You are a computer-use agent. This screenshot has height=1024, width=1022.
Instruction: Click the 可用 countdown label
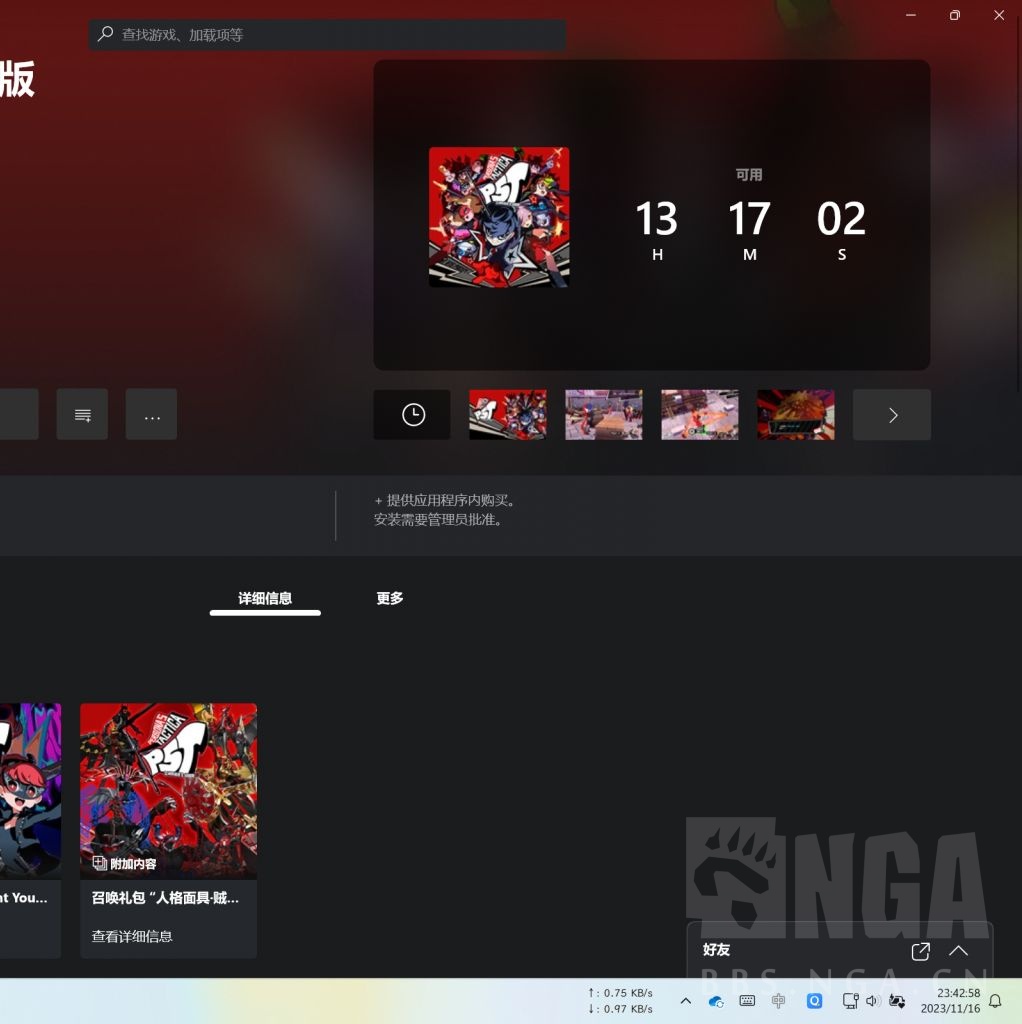tap(749, 174)
